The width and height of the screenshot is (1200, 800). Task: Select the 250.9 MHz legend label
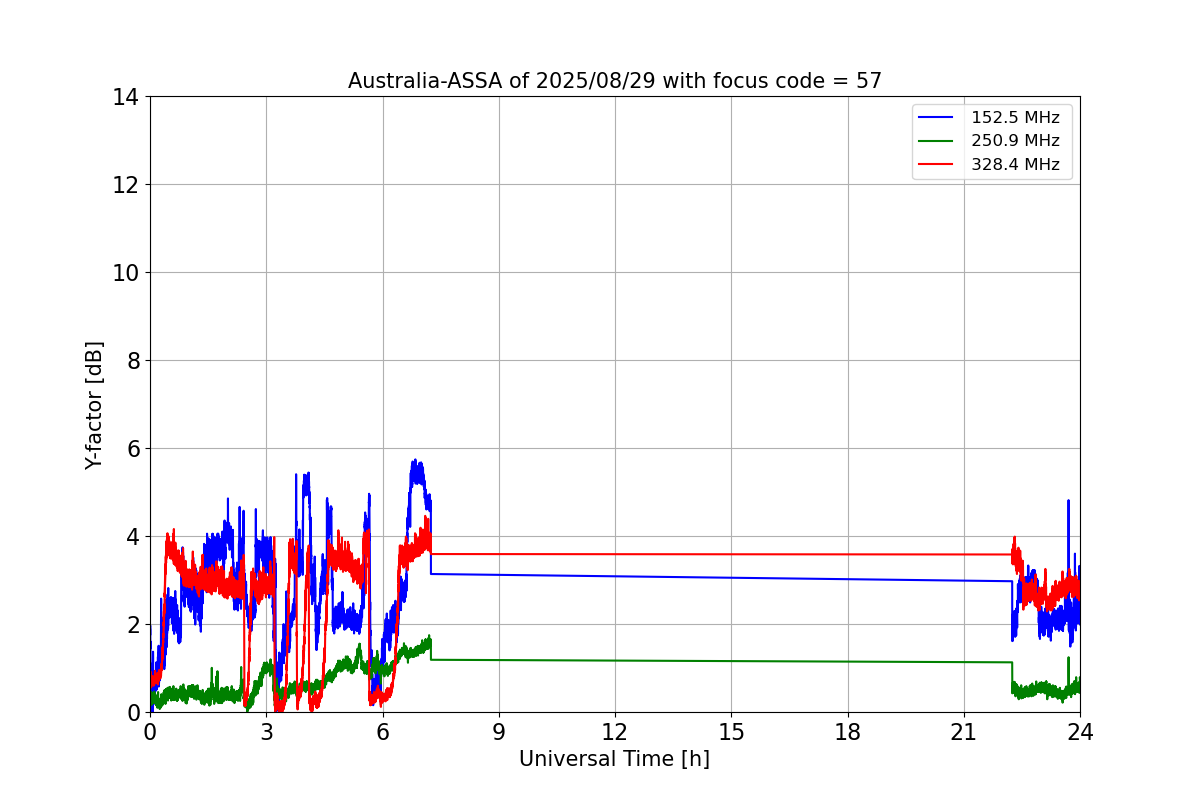[x=1015, y=141]
